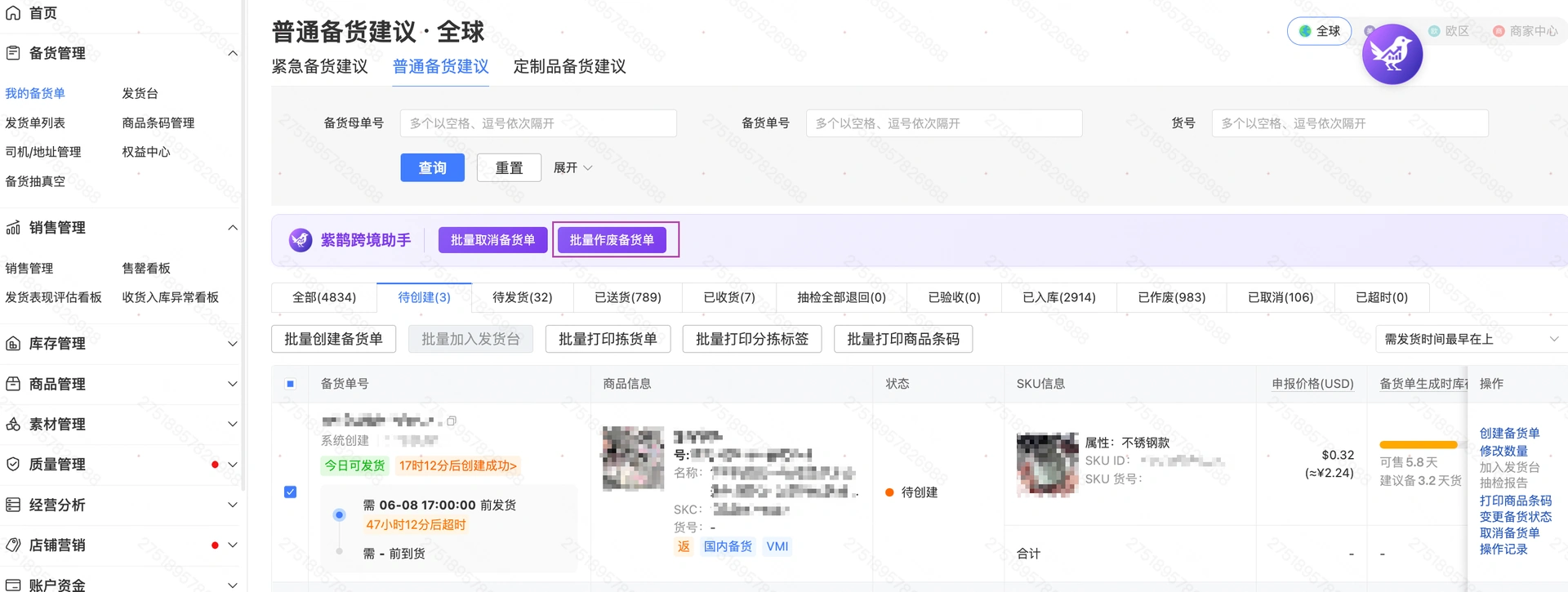Click the 质量管理 shield icon
The image size is (1568, 592).
pos(13,464)
